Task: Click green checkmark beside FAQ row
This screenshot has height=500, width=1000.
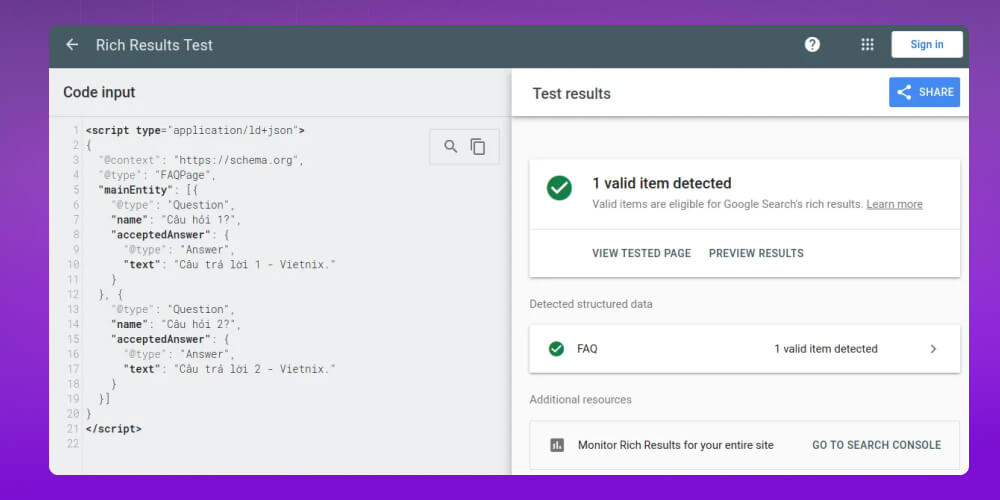Action: pos(556,349)
